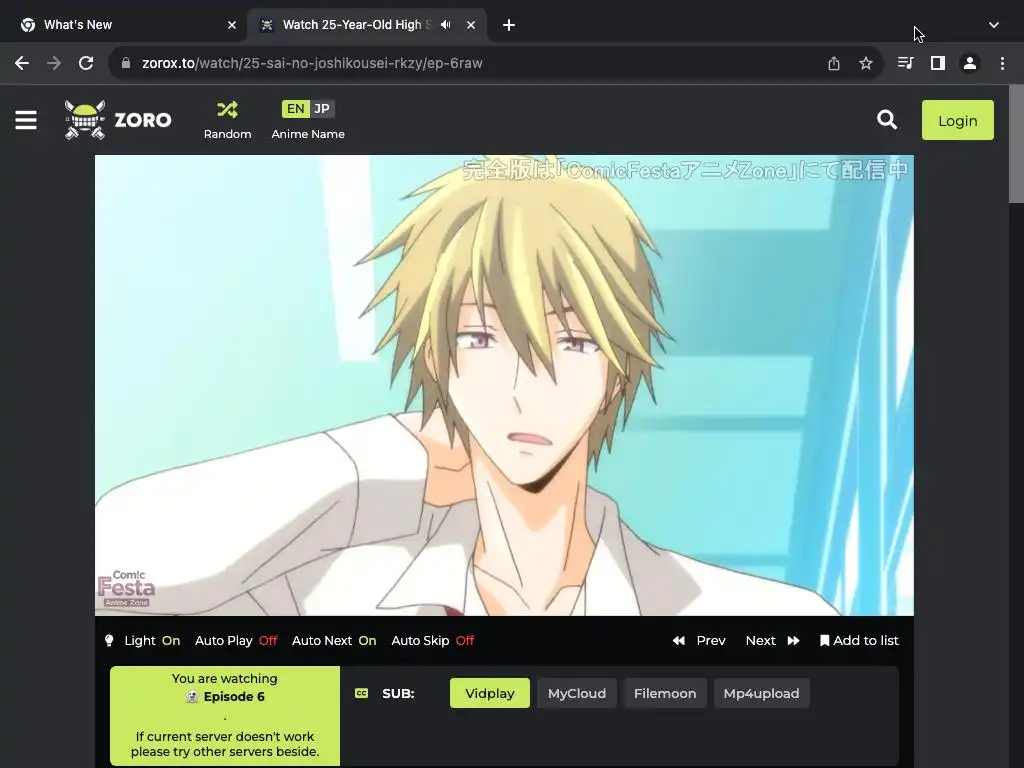
Task: Open a new browser tab
Action: [509, 25]
